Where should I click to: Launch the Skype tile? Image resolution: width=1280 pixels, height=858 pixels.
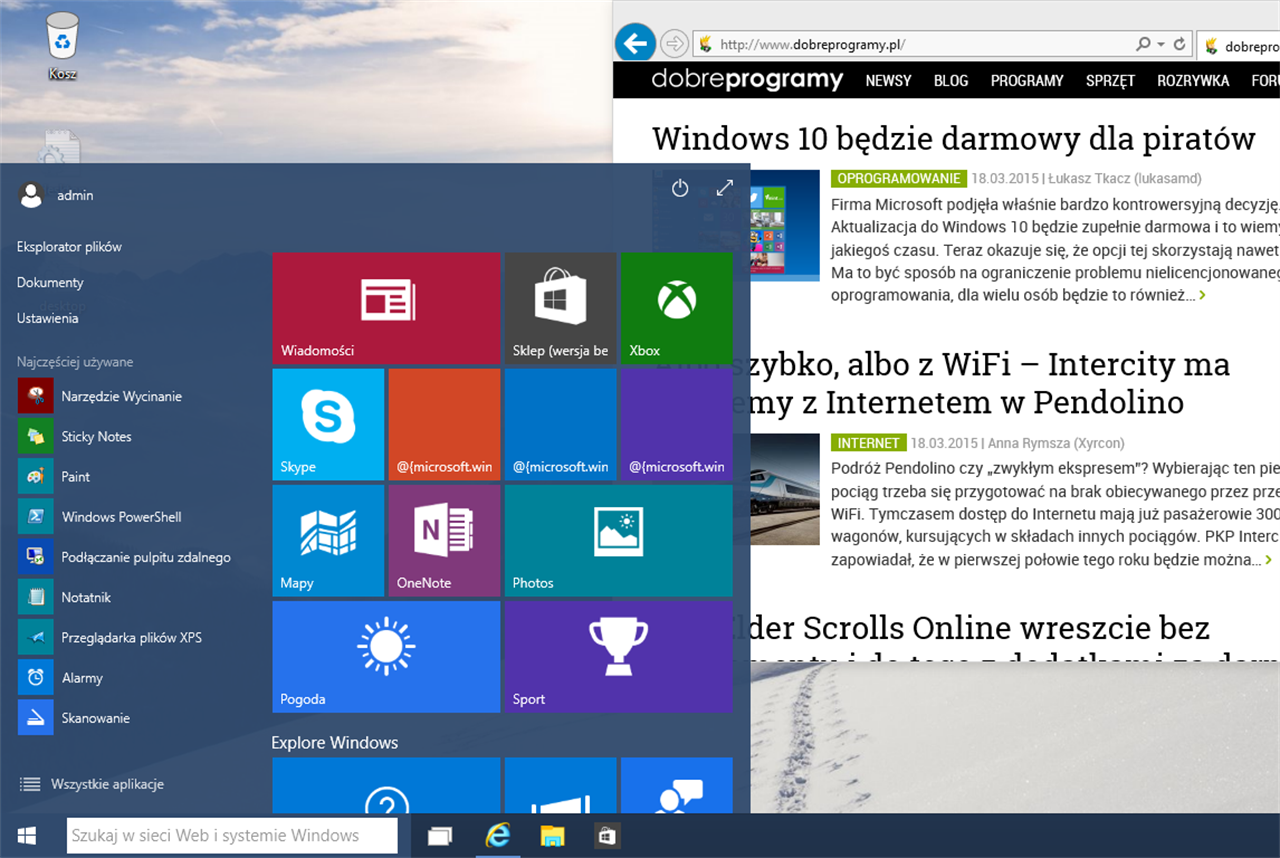point(328,424)
